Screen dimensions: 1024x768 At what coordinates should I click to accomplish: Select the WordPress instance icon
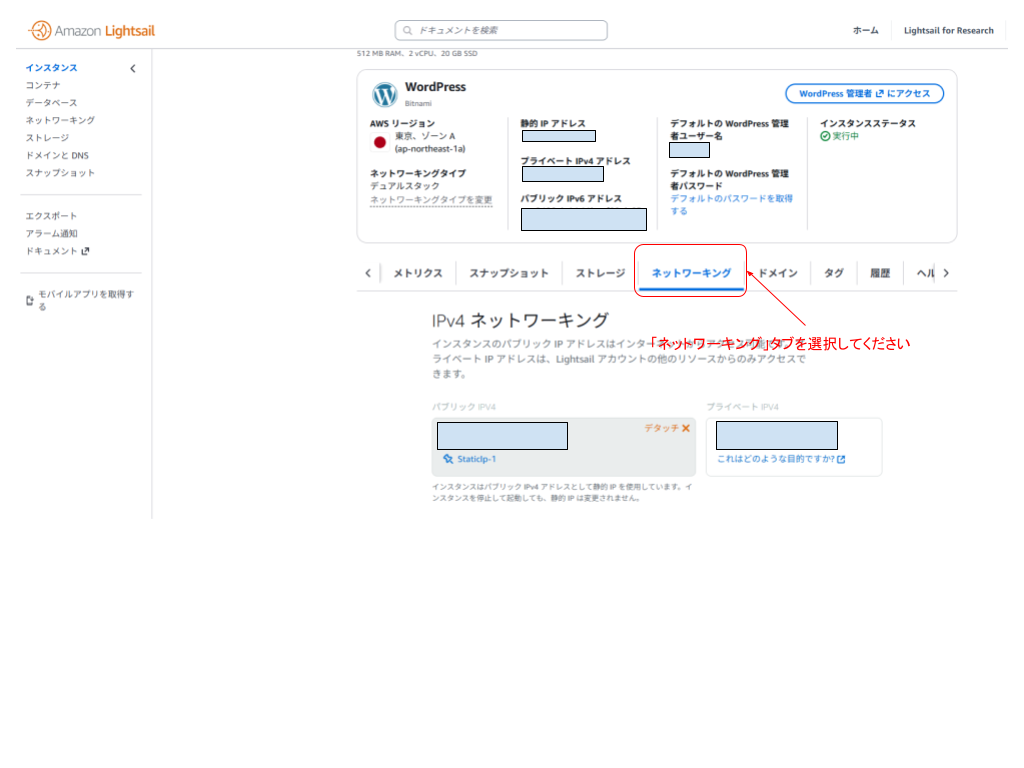point(385,94)
